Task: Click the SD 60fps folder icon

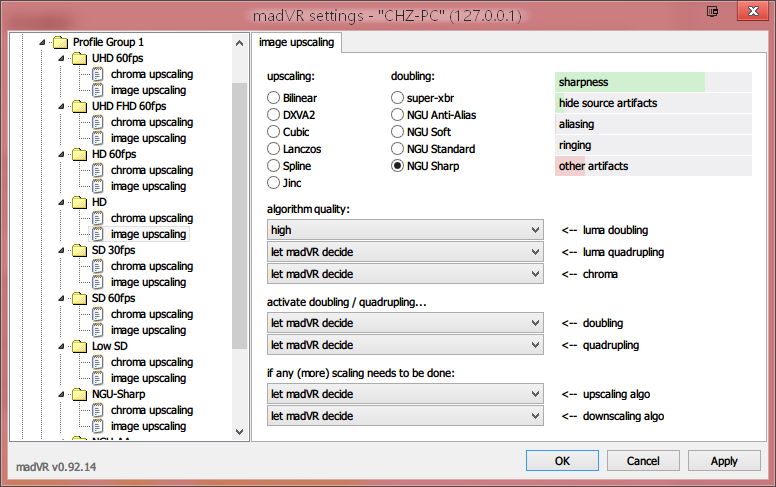Action: (x=79, y=298)
